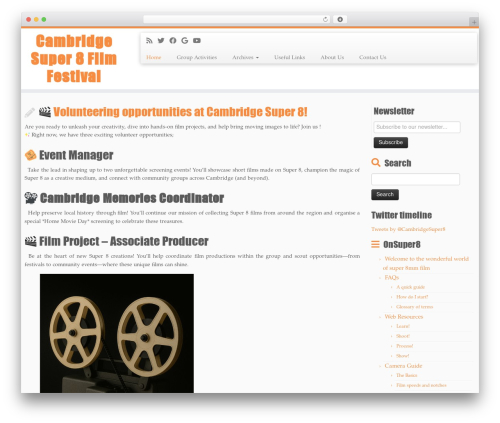Viewport: 500px width, 423px height.
Task: Click the browser reload icon
Action: pos(325,19)
